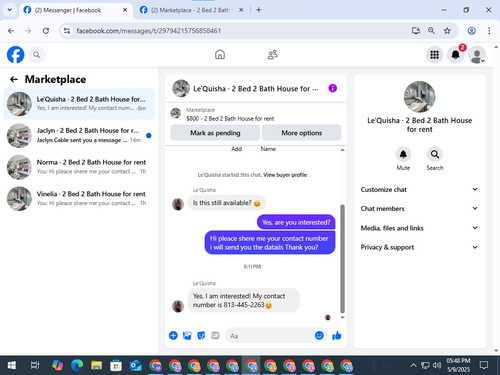This screenshot has width=500, height=375.
Task: Open the Windows notification center
Action: point(484,365)
